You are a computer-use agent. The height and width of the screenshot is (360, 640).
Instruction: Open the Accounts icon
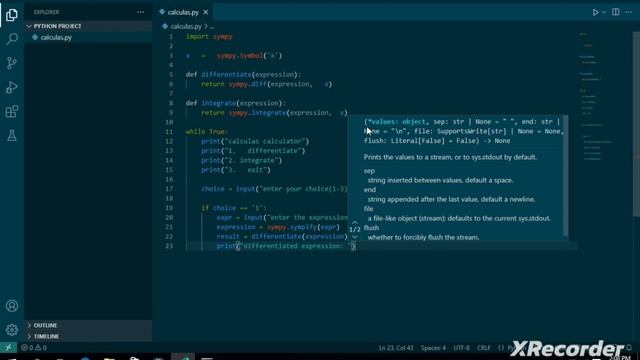click(12, 306)
